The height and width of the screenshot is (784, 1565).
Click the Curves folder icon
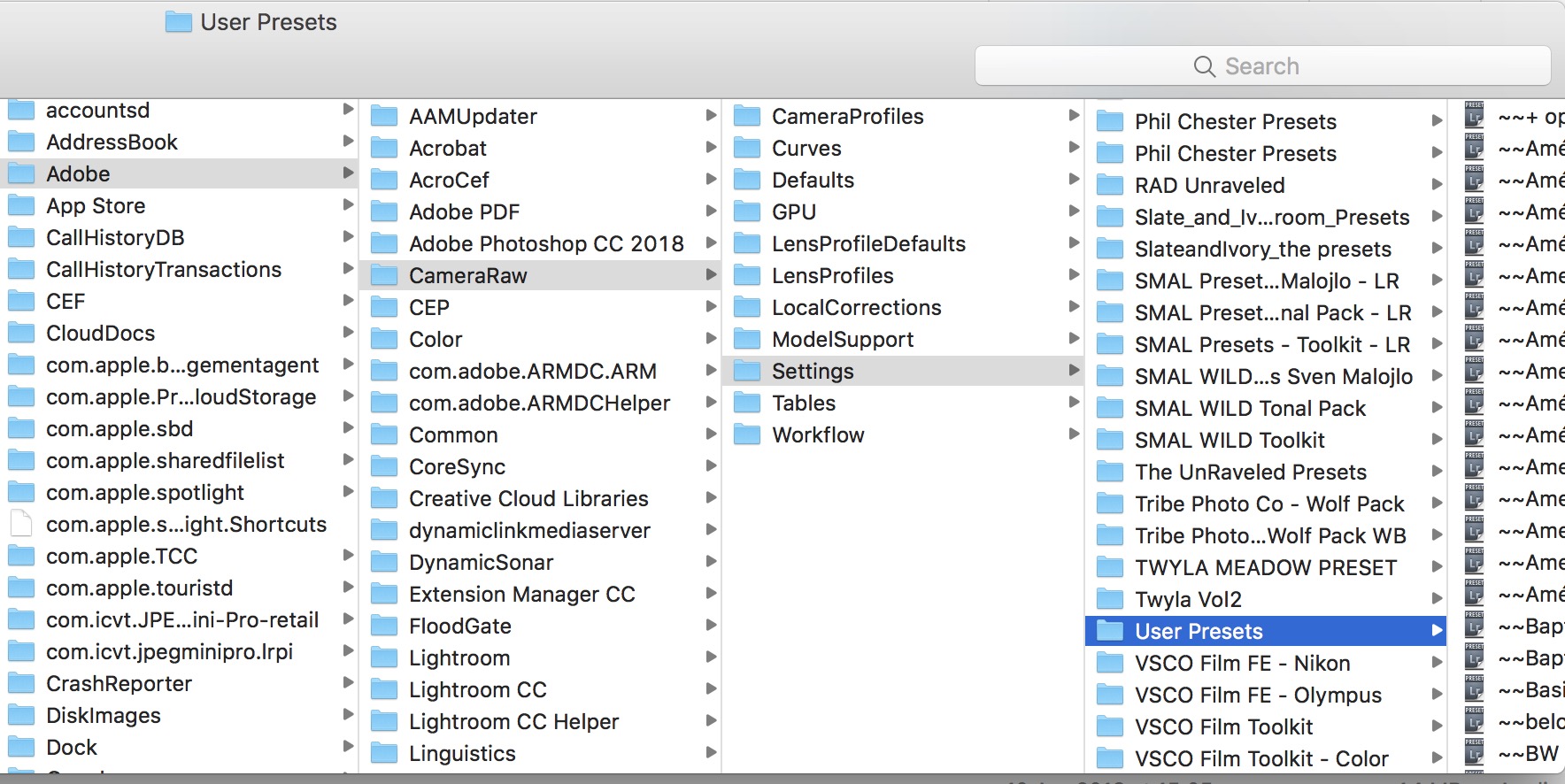[747, 148]
